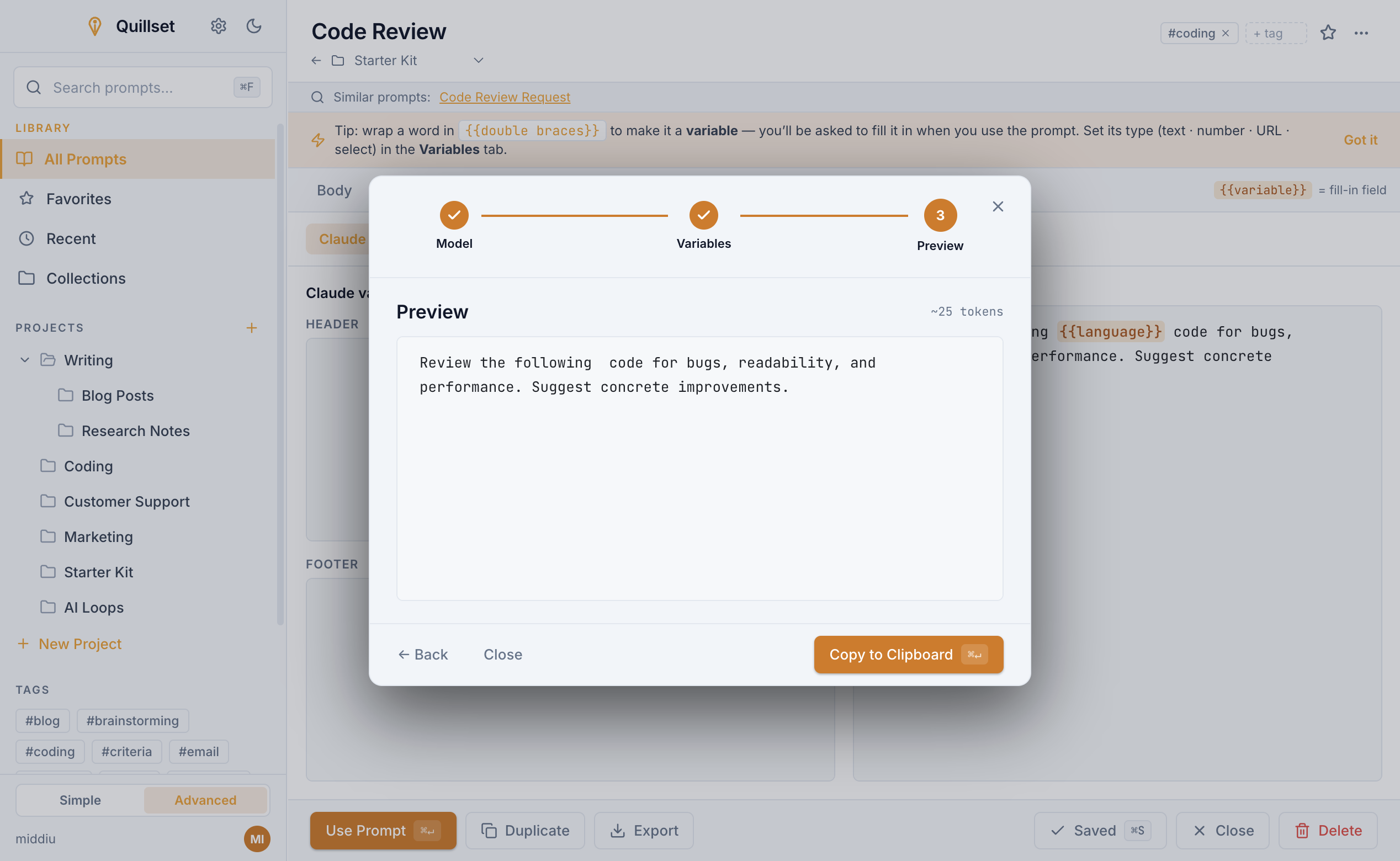The height and width of the screenshot is (861, 1400).
Task: Favorite the prompt with the star icon
Action: [x=1328, y=33]
